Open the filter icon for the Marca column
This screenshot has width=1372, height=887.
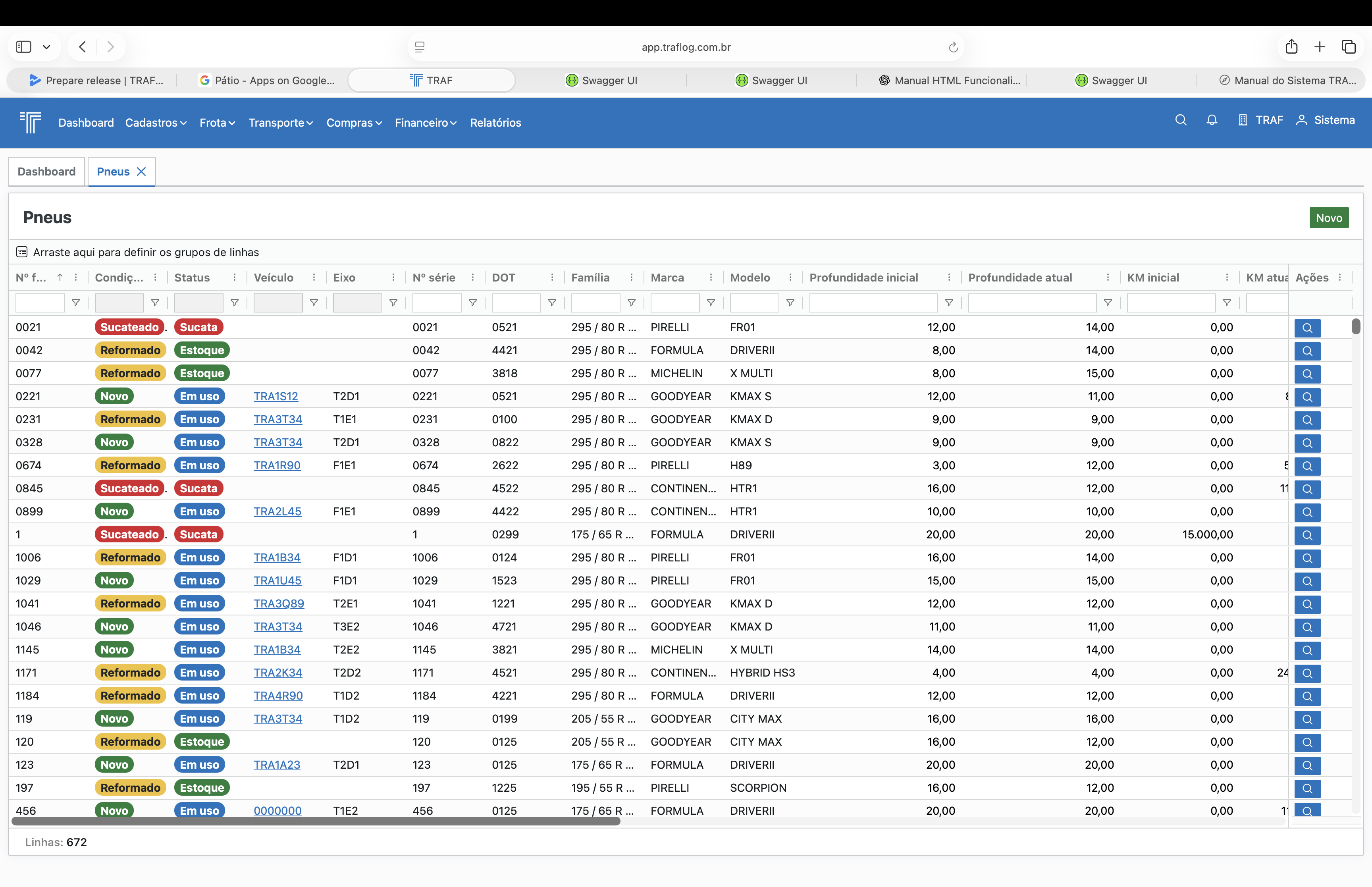pyautogui.click(x=711, y=303)
